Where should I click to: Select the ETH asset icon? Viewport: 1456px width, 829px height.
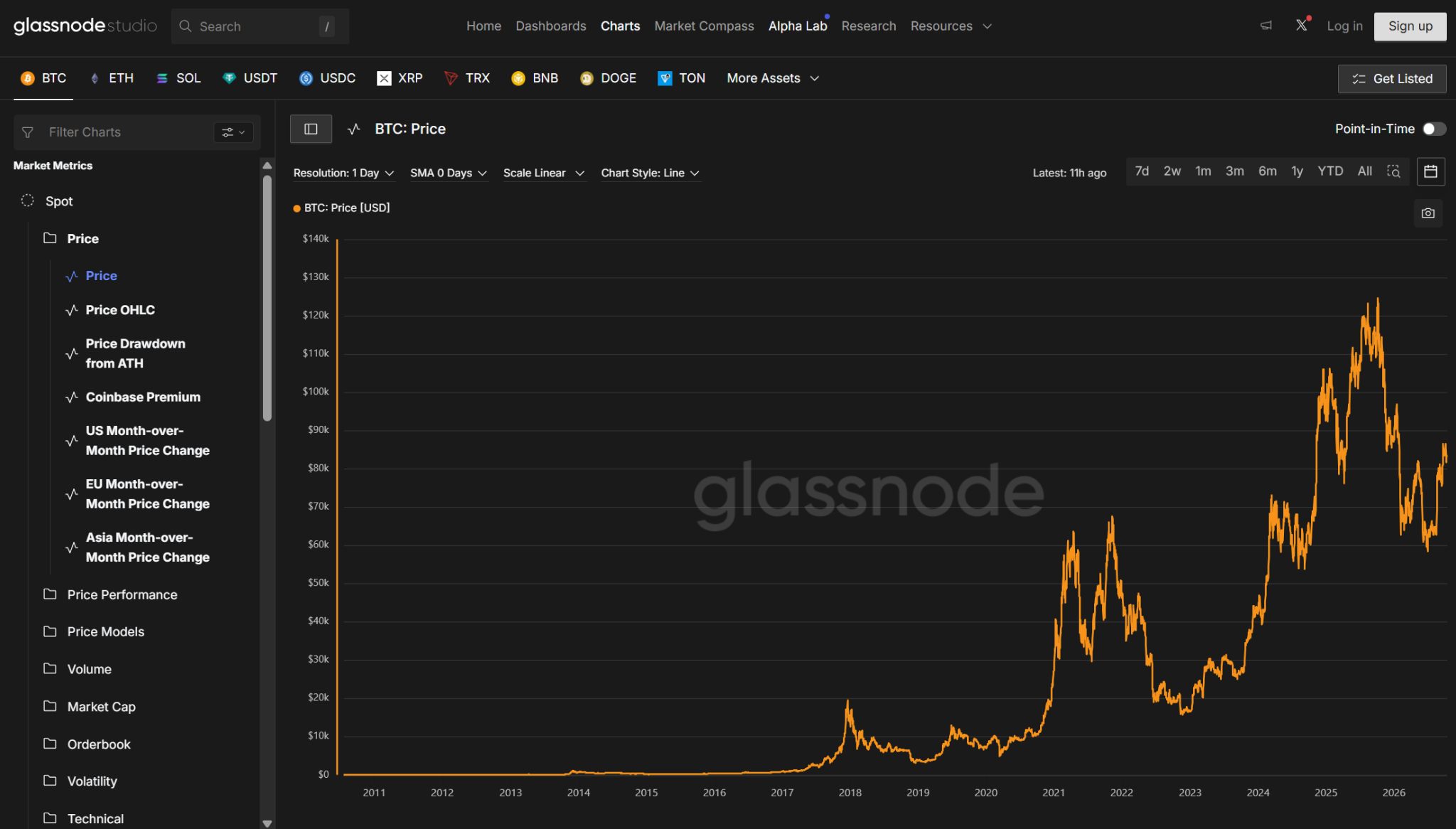point(95,78)
